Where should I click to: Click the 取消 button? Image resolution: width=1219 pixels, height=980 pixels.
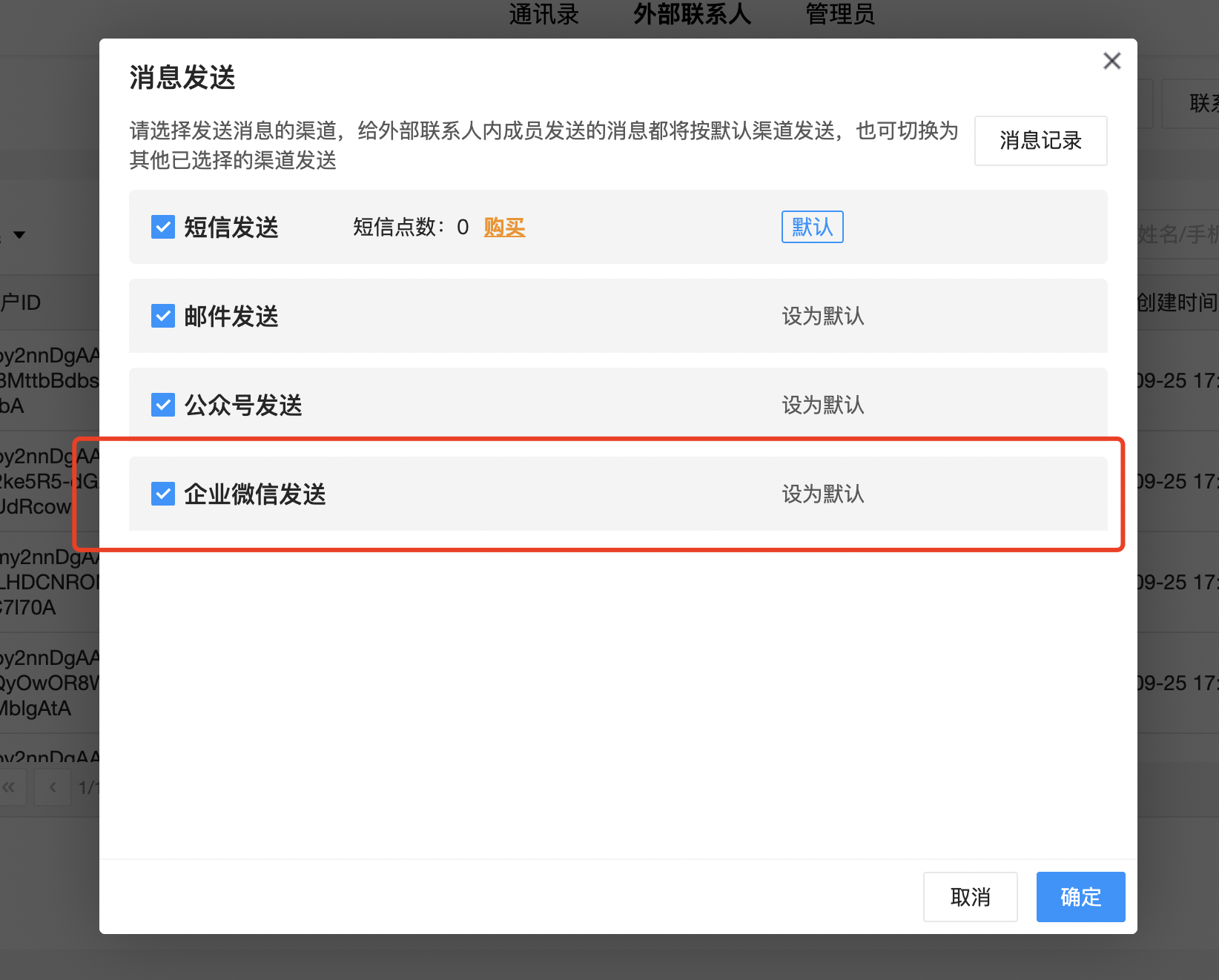click(970, 897)
